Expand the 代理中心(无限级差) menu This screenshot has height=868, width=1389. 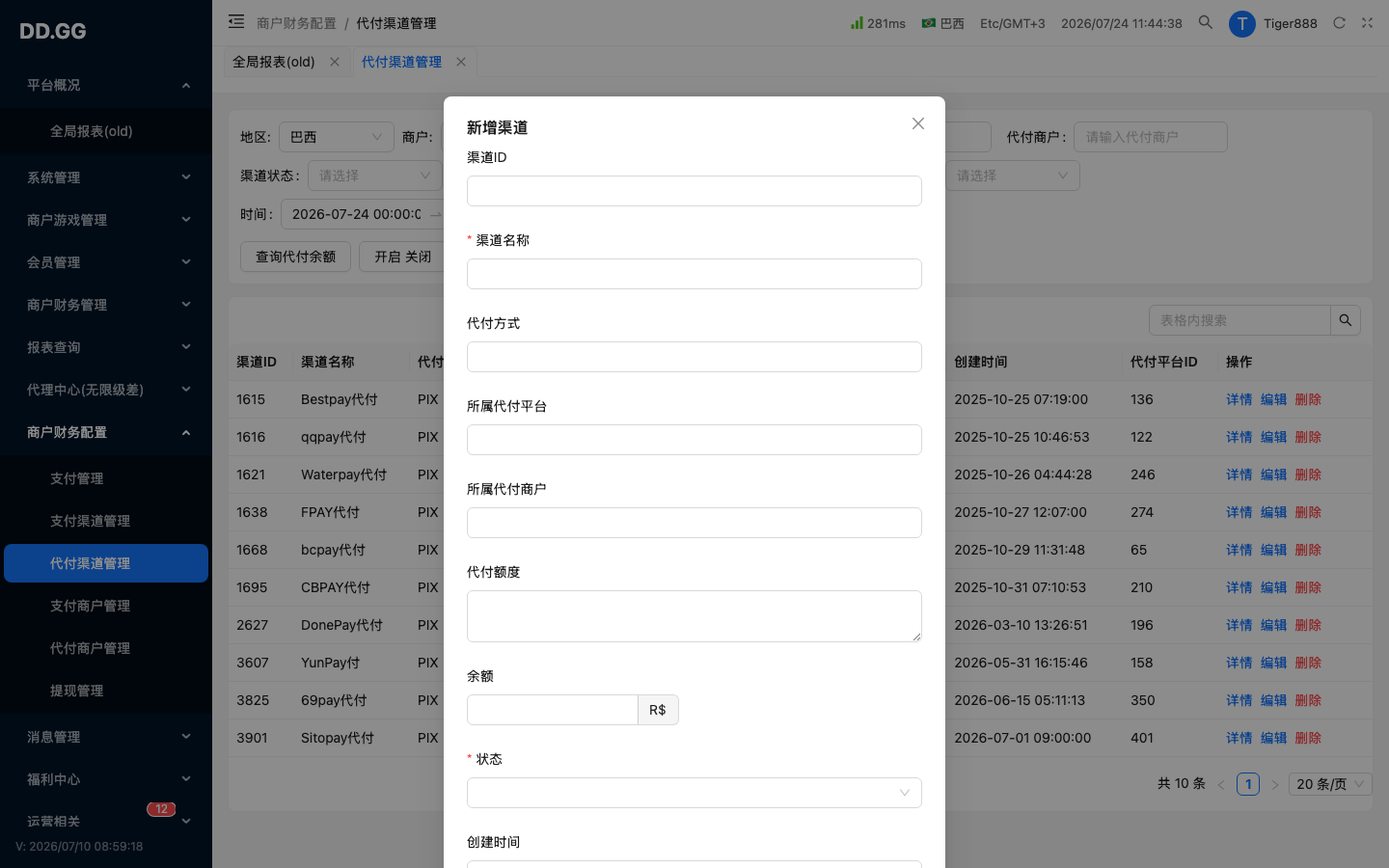pyautogui.click(x=106, y=390)
